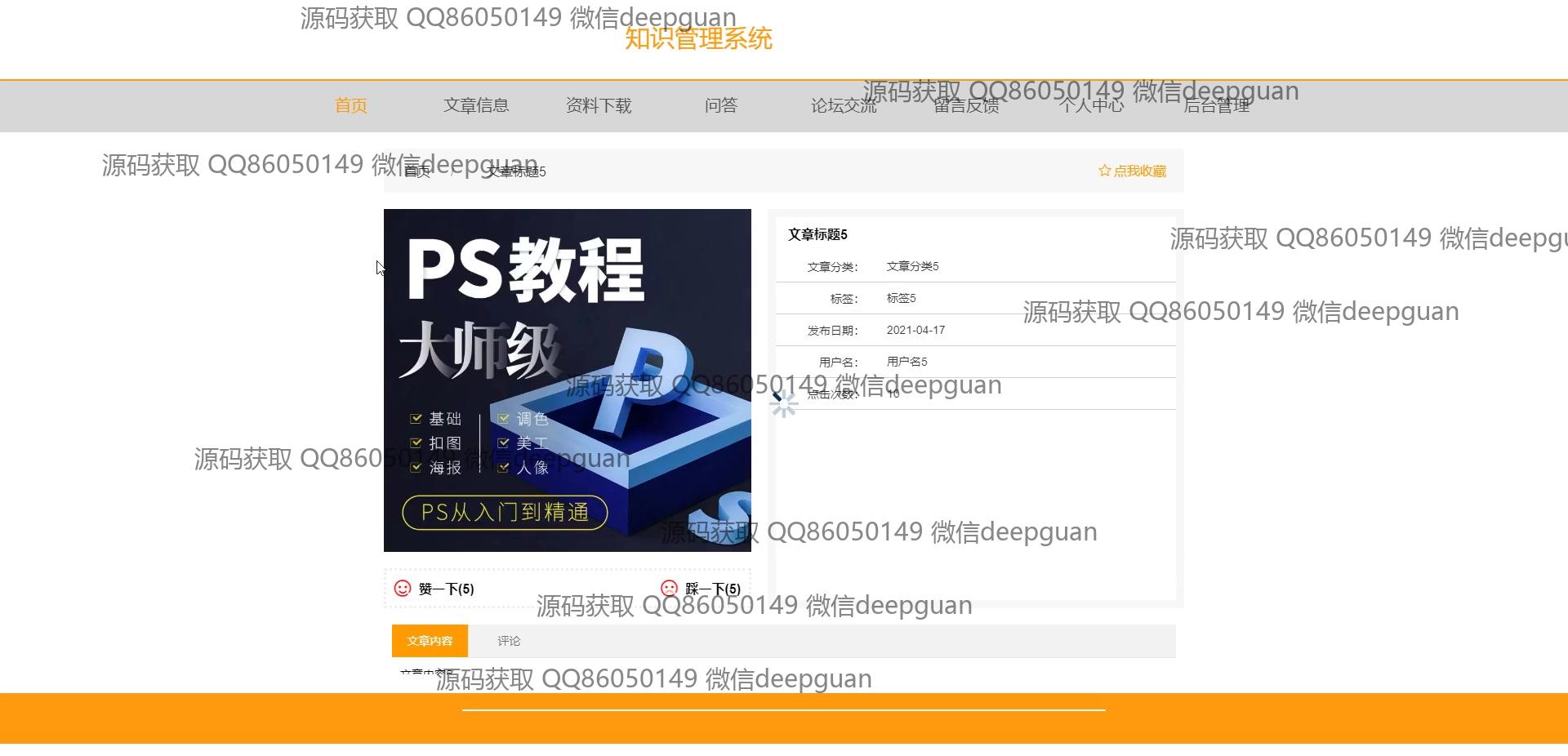Open 个人中心 from the navigation bar
The width and height of the screenshot is (1568, 756).
pos(1092,105)
